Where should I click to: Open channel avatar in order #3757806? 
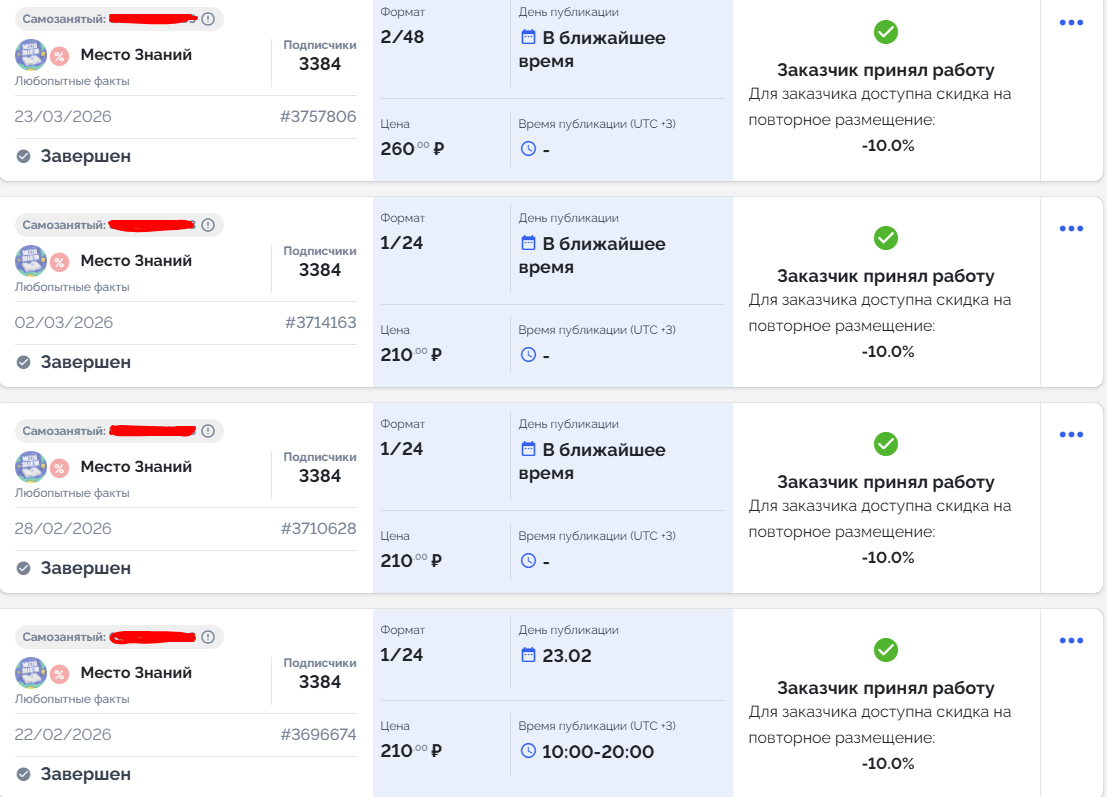point(31,55)
